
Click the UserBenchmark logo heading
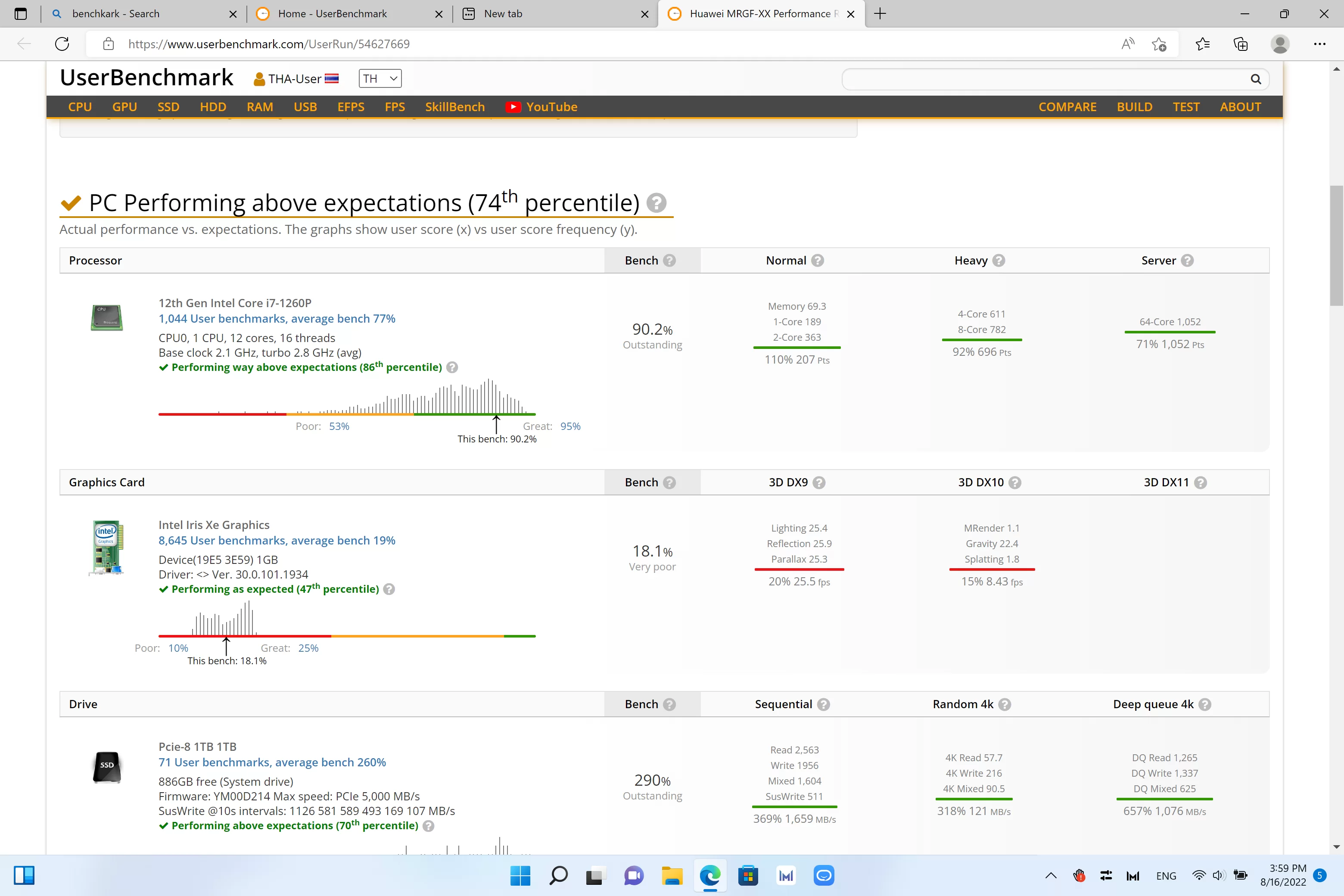(x=146, y=77)
